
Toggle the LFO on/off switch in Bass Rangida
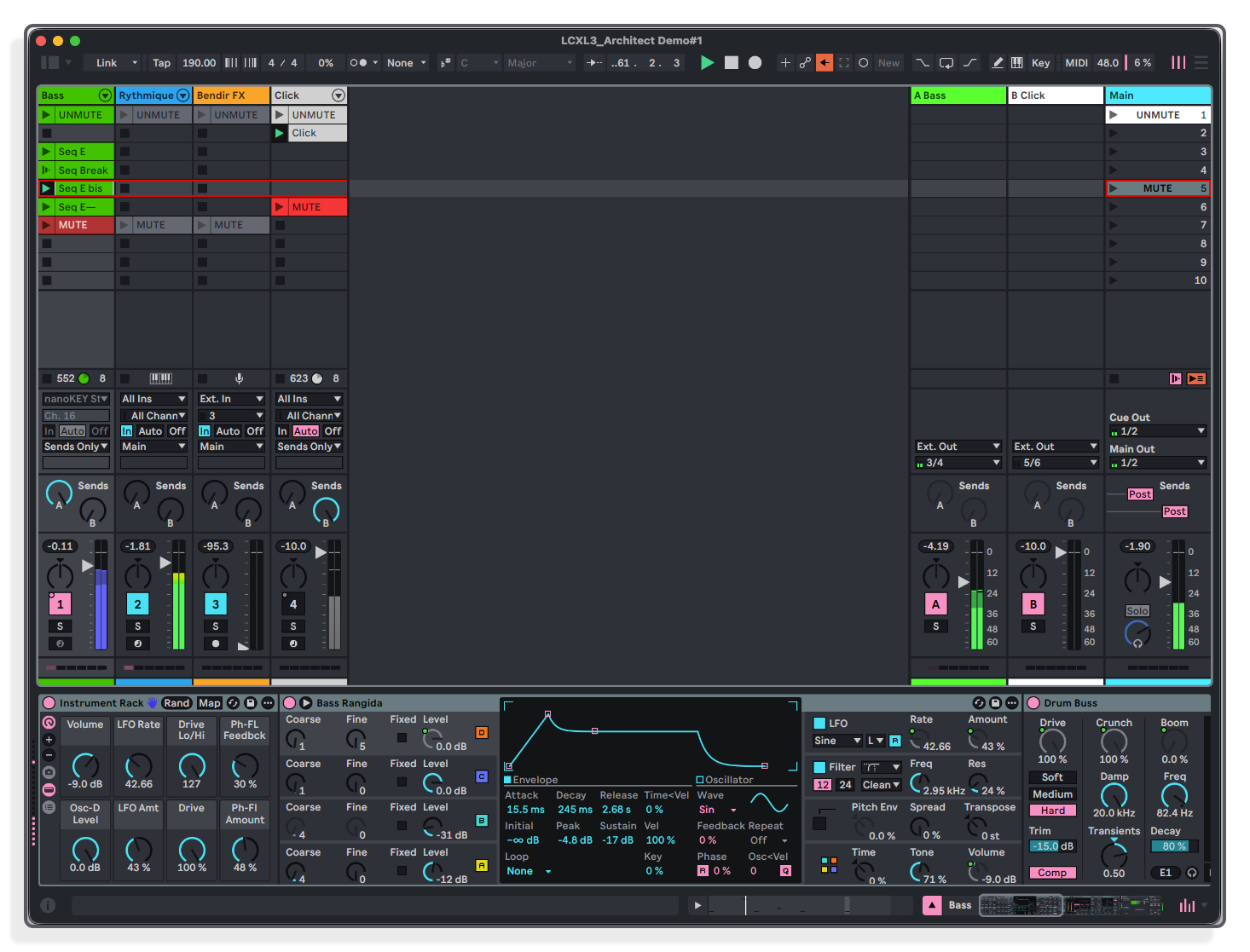tap(819, 724)
